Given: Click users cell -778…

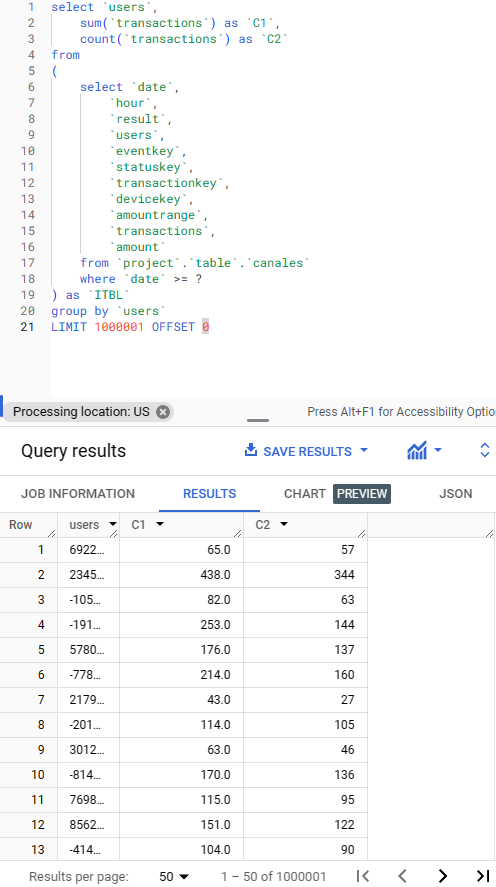Looking at the screenshot, I should [x=85, y=675].
